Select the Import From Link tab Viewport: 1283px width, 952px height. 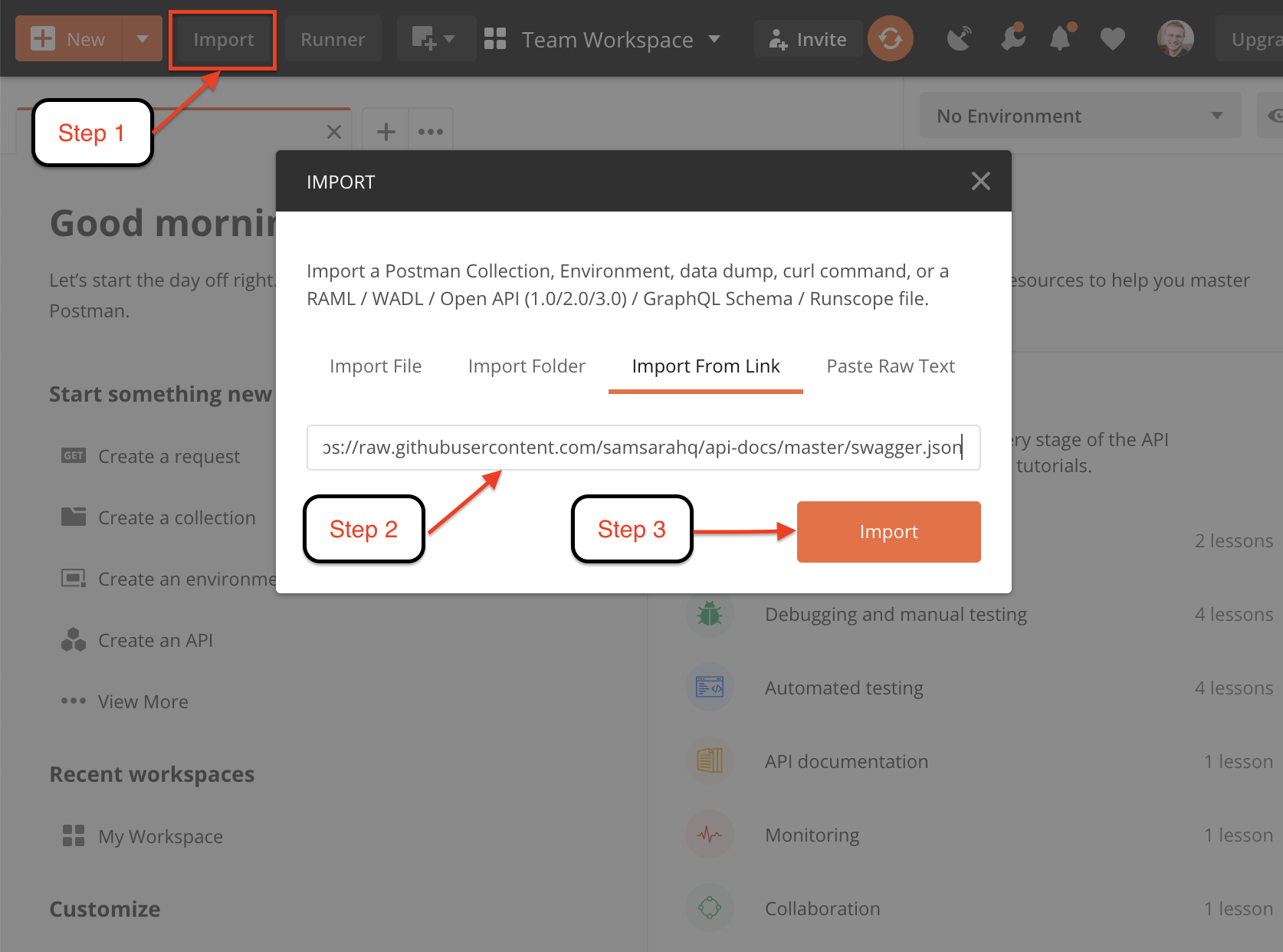pos(706,366)
